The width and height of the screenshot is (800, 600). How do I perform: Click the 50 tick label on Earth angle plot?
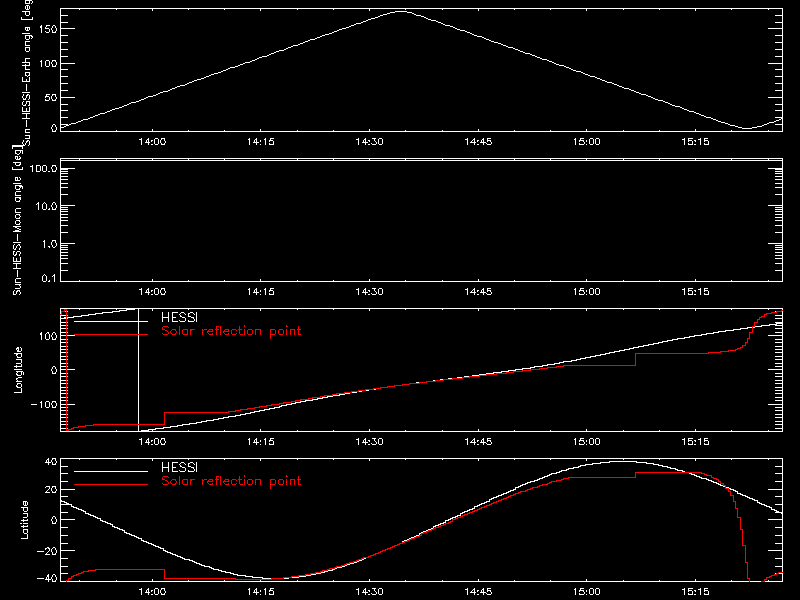[51, 97]
